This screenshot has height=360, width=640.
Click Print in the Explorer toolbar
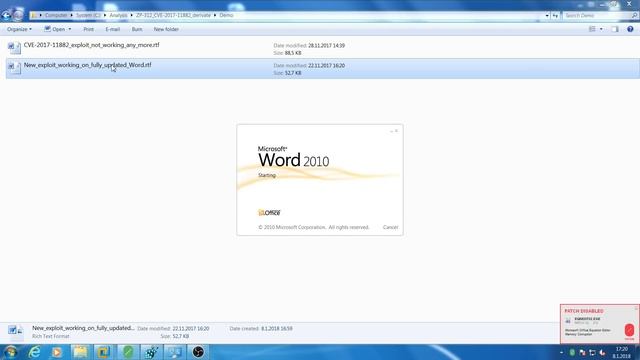coord(88,29)
